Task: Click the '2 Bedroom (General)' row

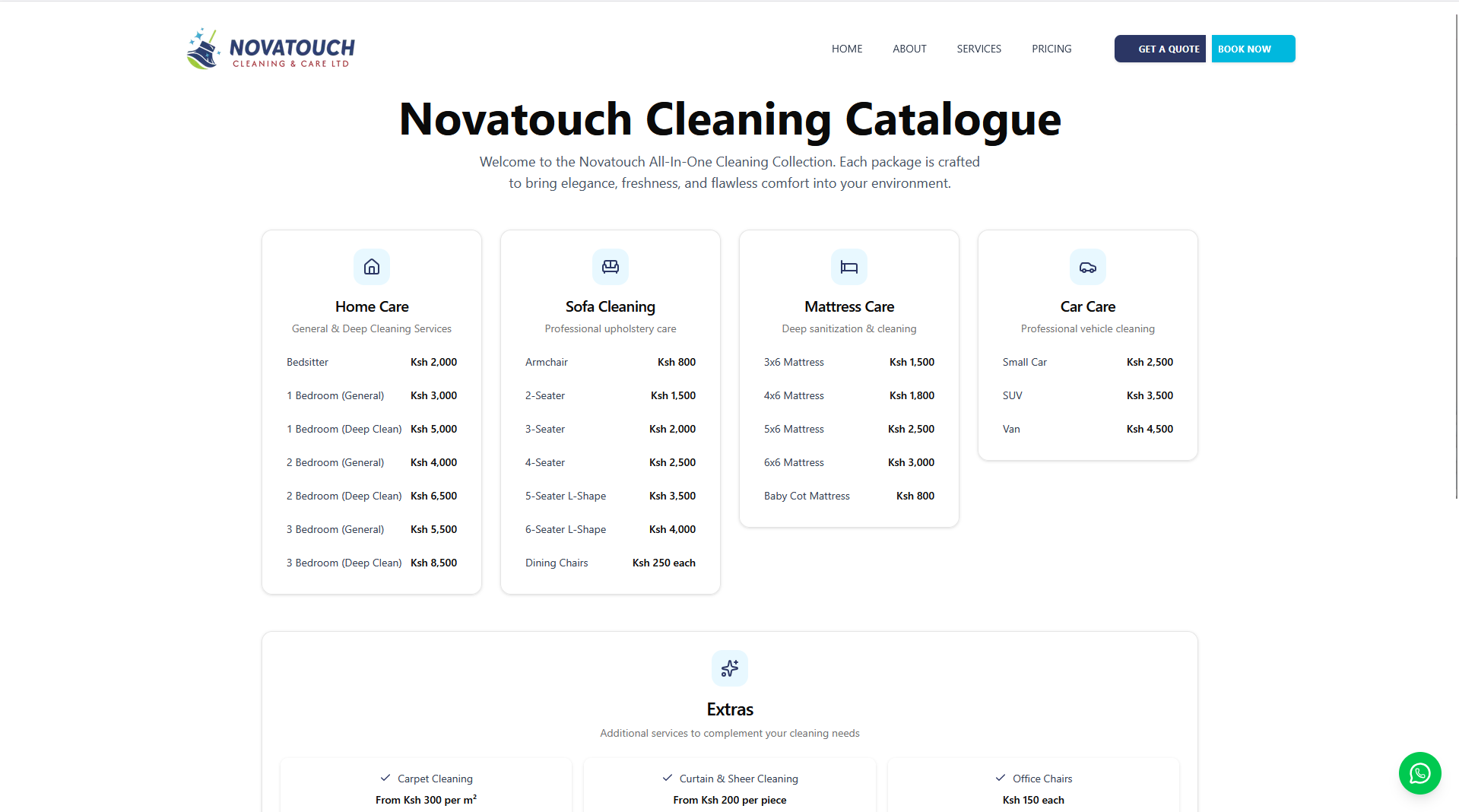Action: coord(372,462)
